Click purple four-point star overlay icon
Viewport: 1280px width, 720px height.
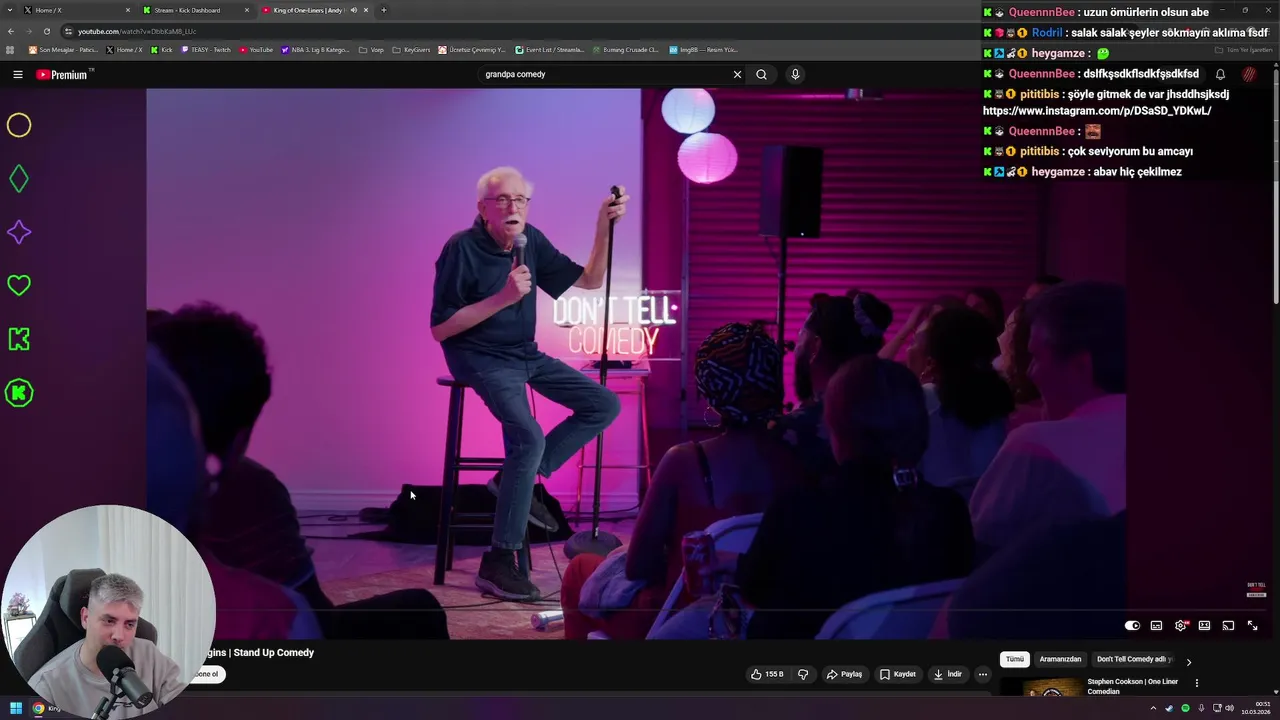(19, 232)
